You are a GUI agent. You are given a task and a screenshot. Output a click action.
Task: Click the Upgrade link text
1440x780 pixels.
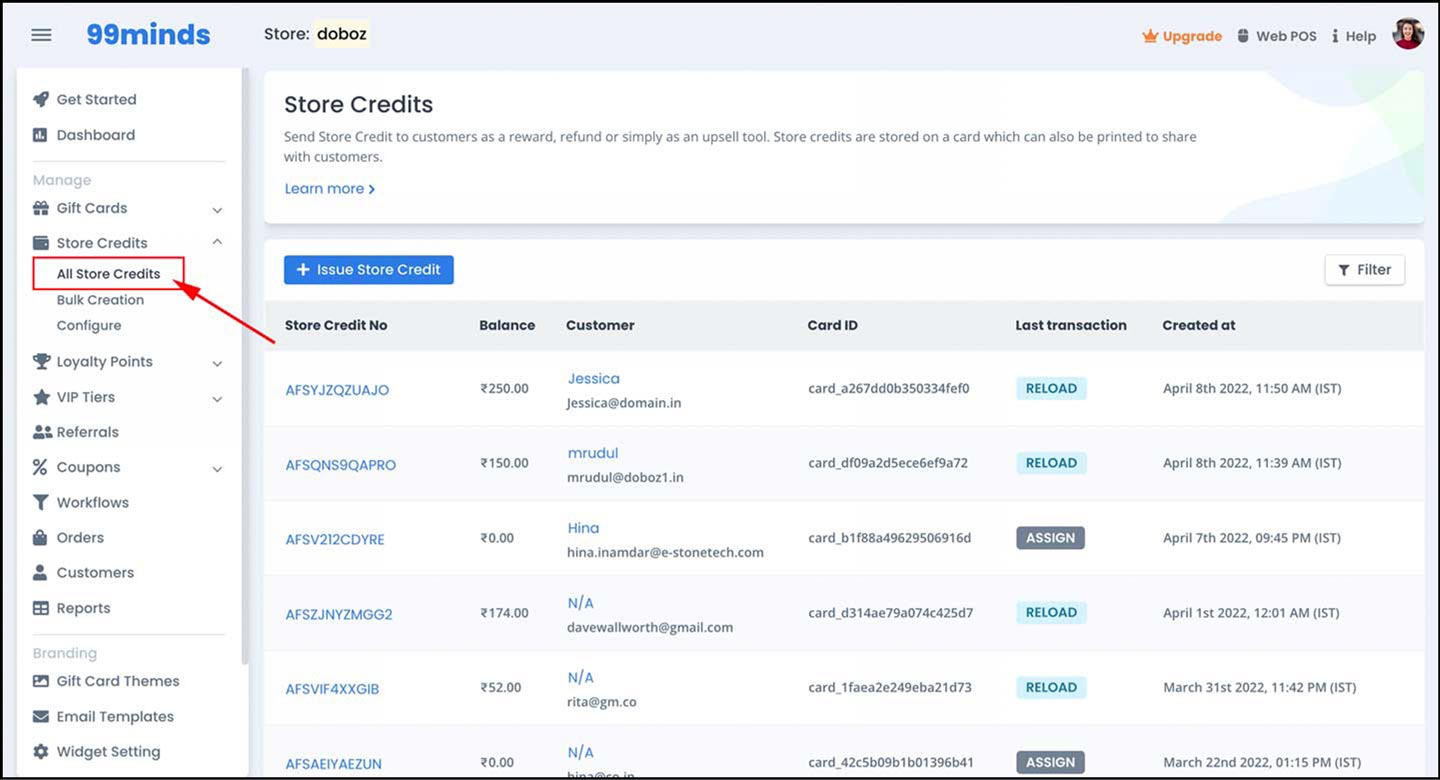tap(1192, 36)
